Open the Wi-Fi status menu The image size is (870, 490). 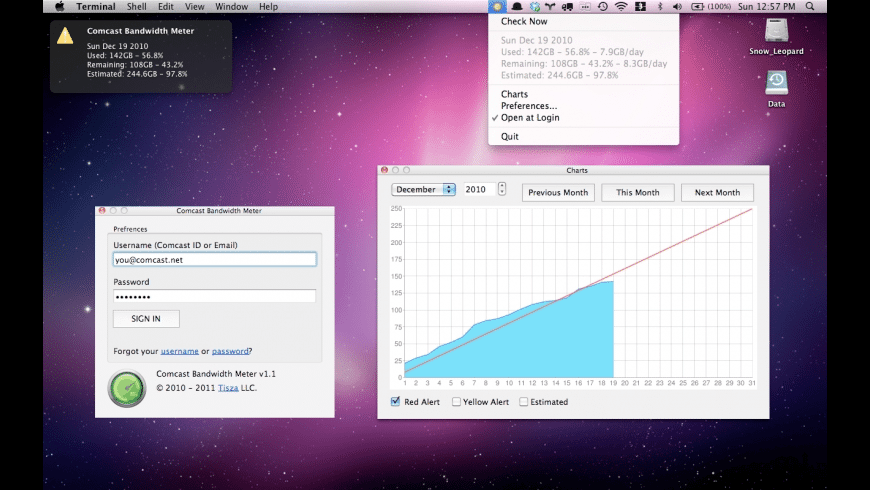click(621, 7)
